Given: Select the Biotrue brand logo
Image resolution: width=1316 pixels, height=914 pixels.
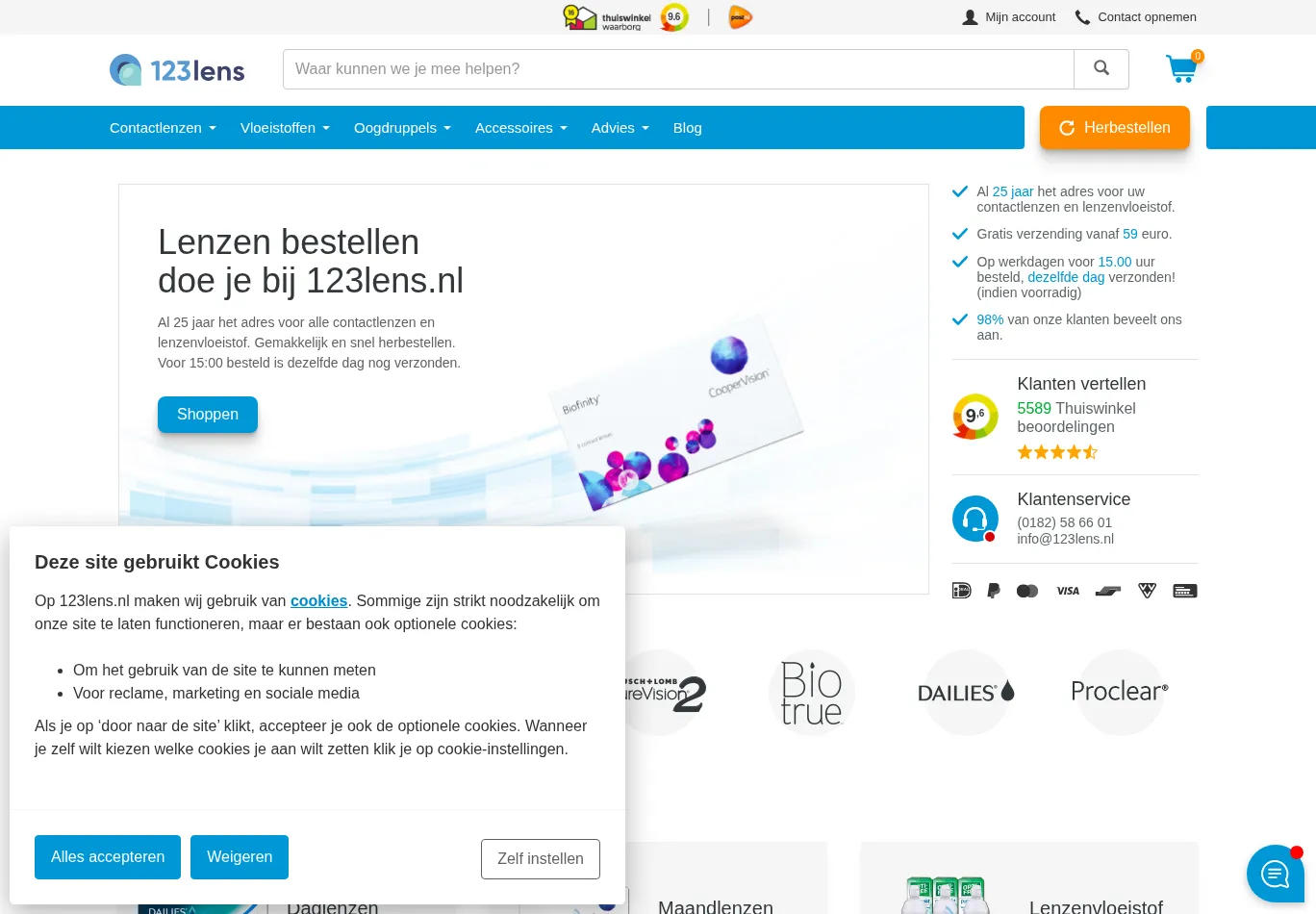Looking at the screenshot, I should click(x=812, y=693).
